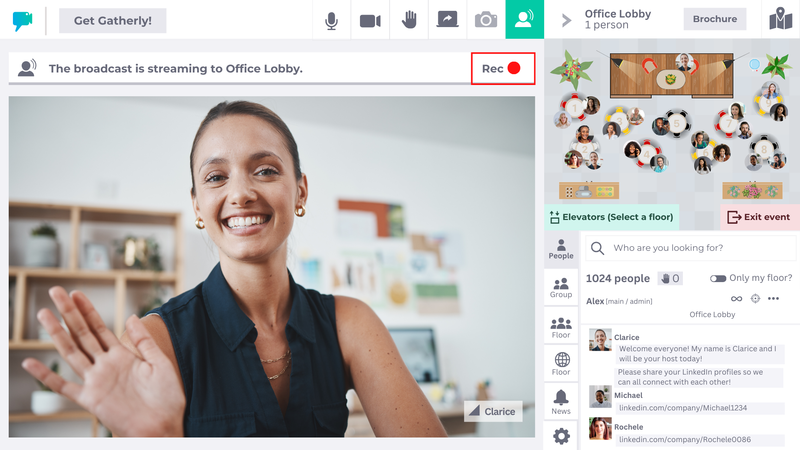The image size is (800, 450).
Task: Open Elevators floor selector
Action: [611, 217]
